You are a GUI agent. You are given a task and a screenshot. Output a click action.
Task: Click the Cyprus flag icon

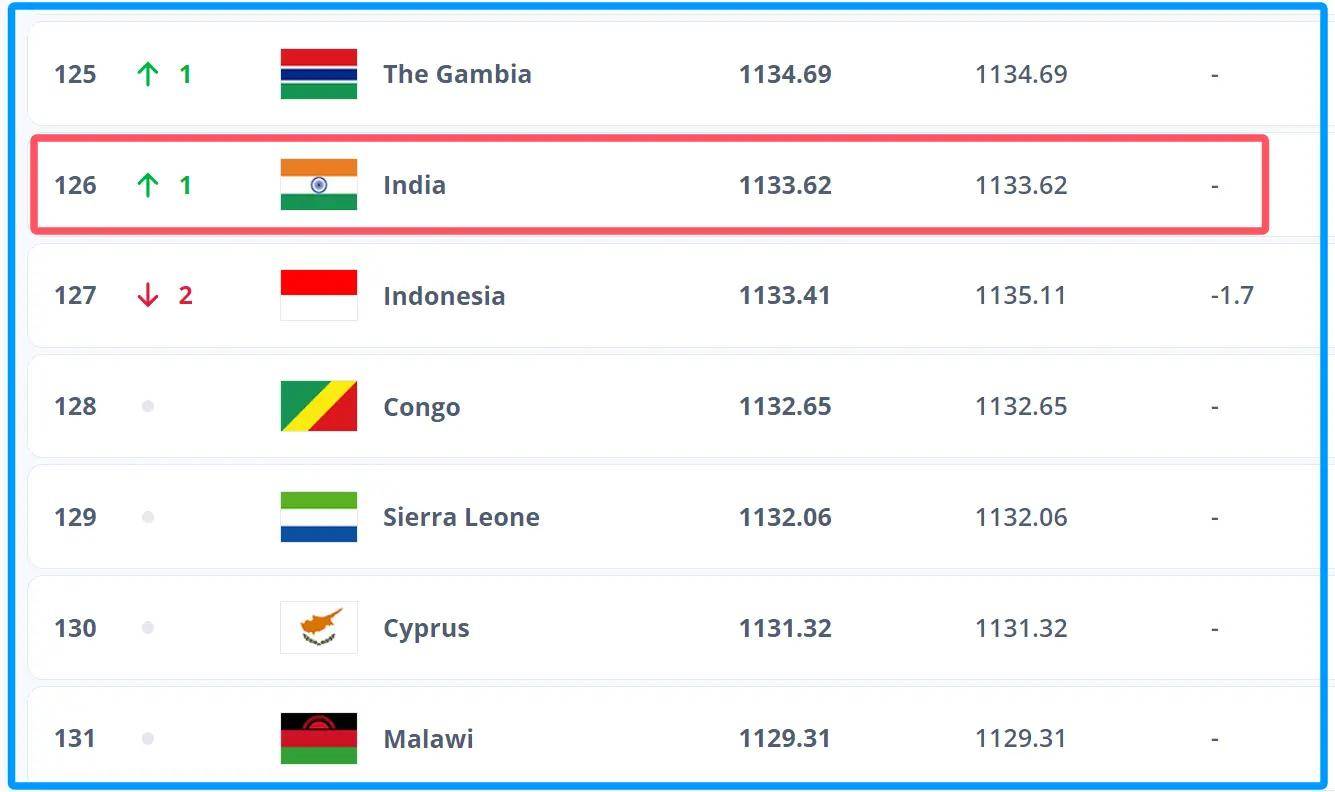pyautogui.click(x=319, y=628)
